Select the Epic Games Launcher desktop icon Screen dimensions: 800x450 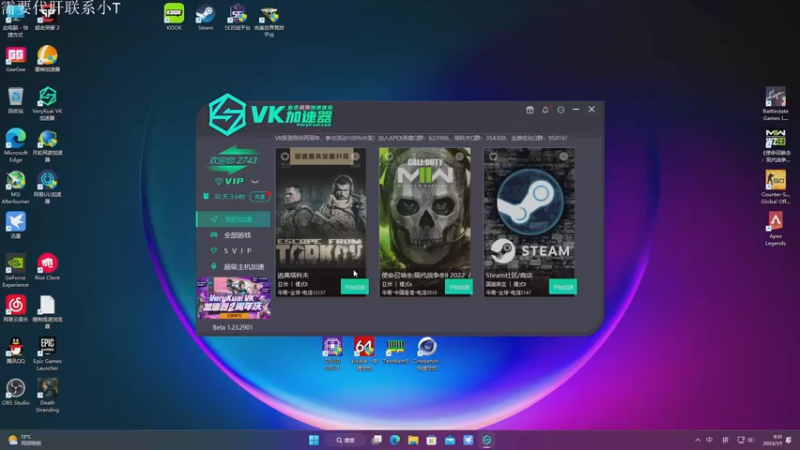[47, 354]
